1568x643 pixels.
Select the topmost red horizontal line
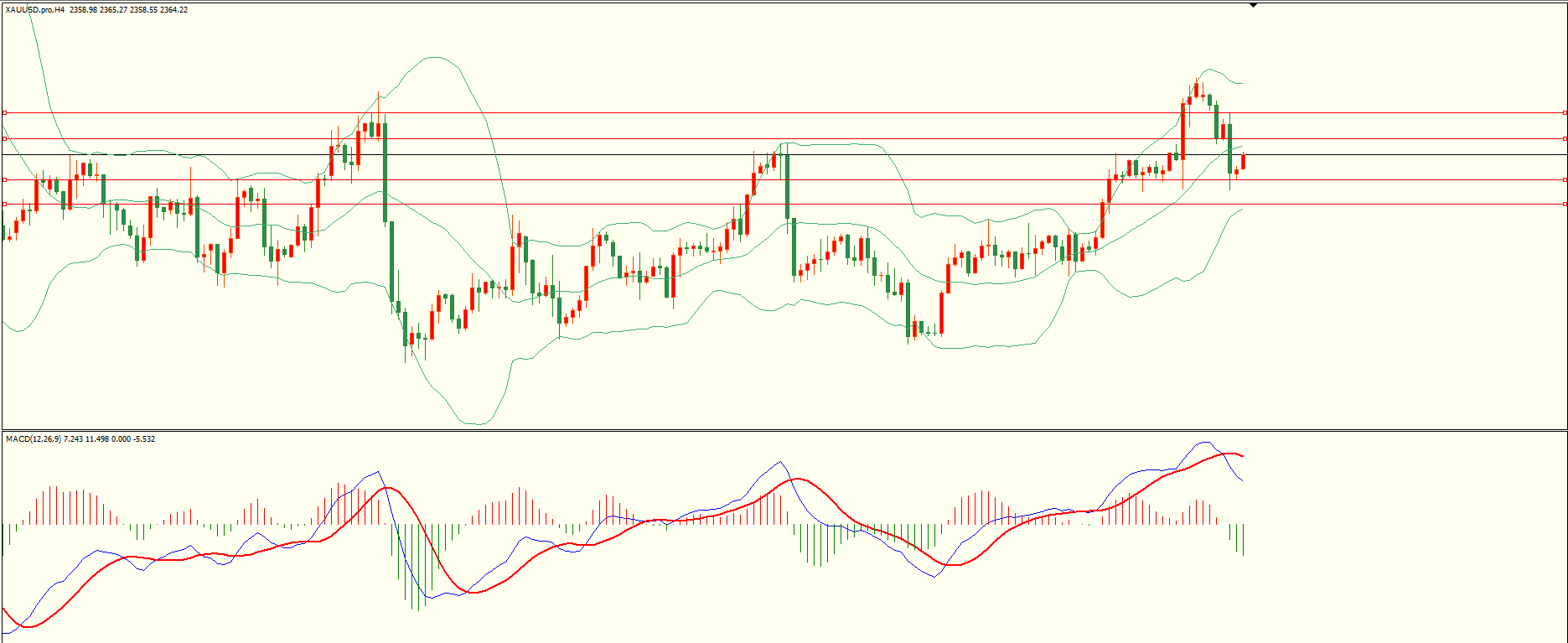(784, 112)
